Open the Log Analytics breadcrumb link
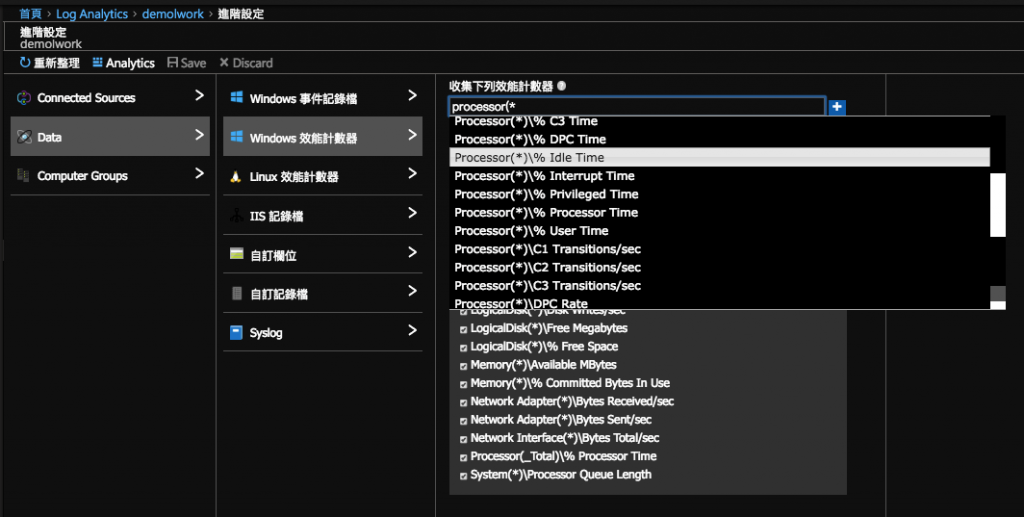Image resolution: width=1024 pixels, height=517 pixels. 92,14
